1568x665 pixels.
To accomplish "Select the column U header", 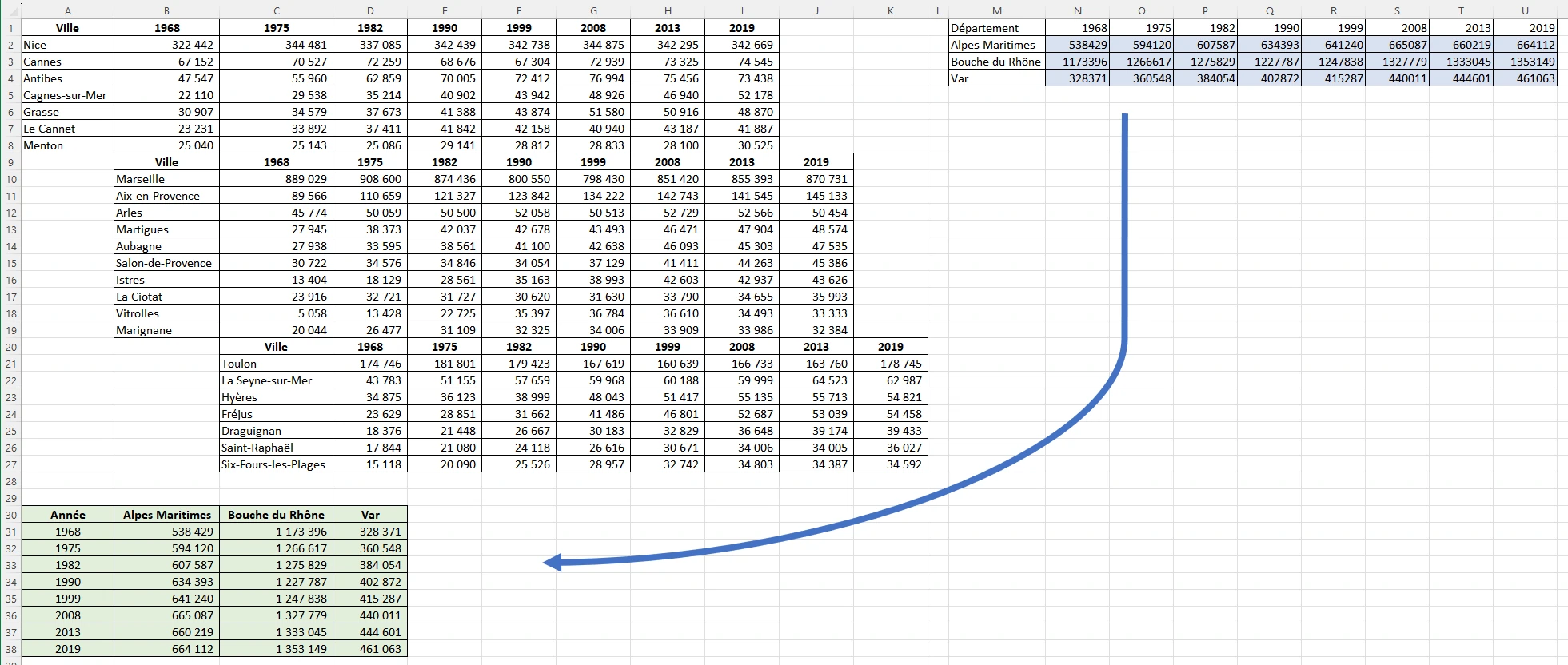I will pos(1524,10).
